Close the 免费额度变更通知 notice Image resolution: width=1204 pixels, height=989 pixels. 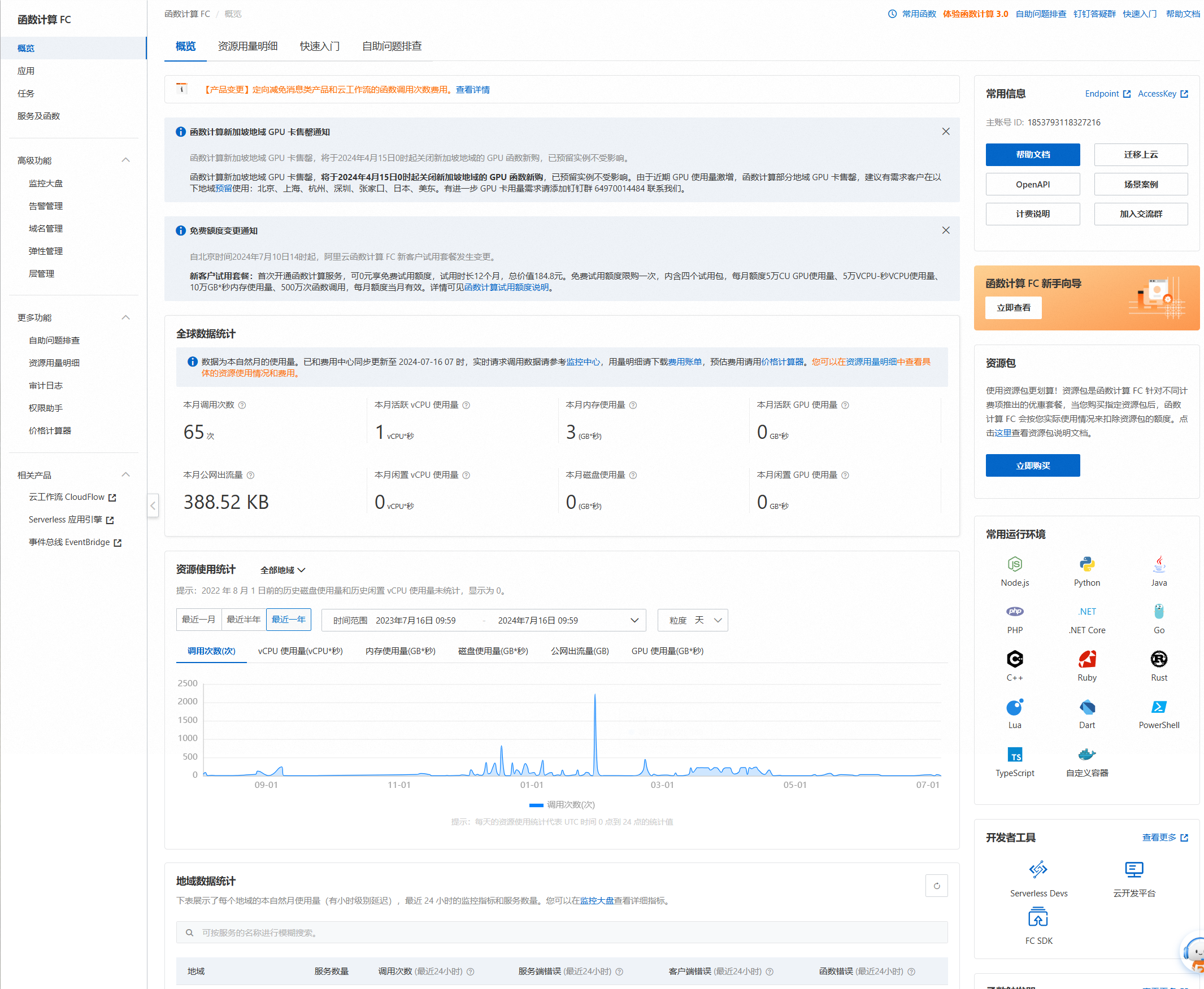[x=946, y=230]
